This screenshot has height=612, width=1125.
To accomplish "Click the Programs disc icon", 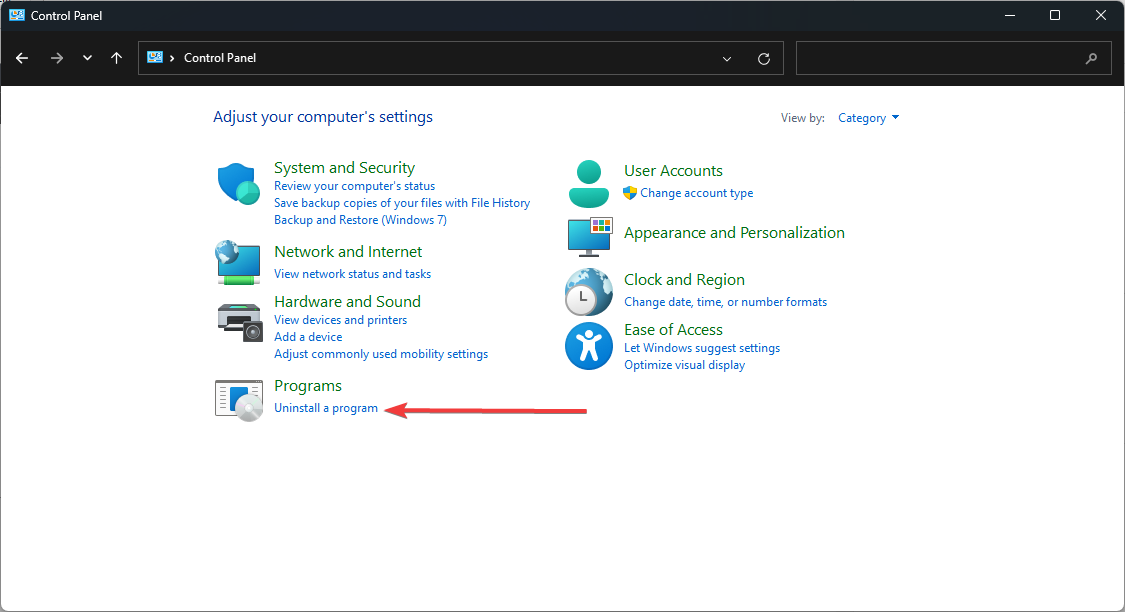I will click(239, 400).
